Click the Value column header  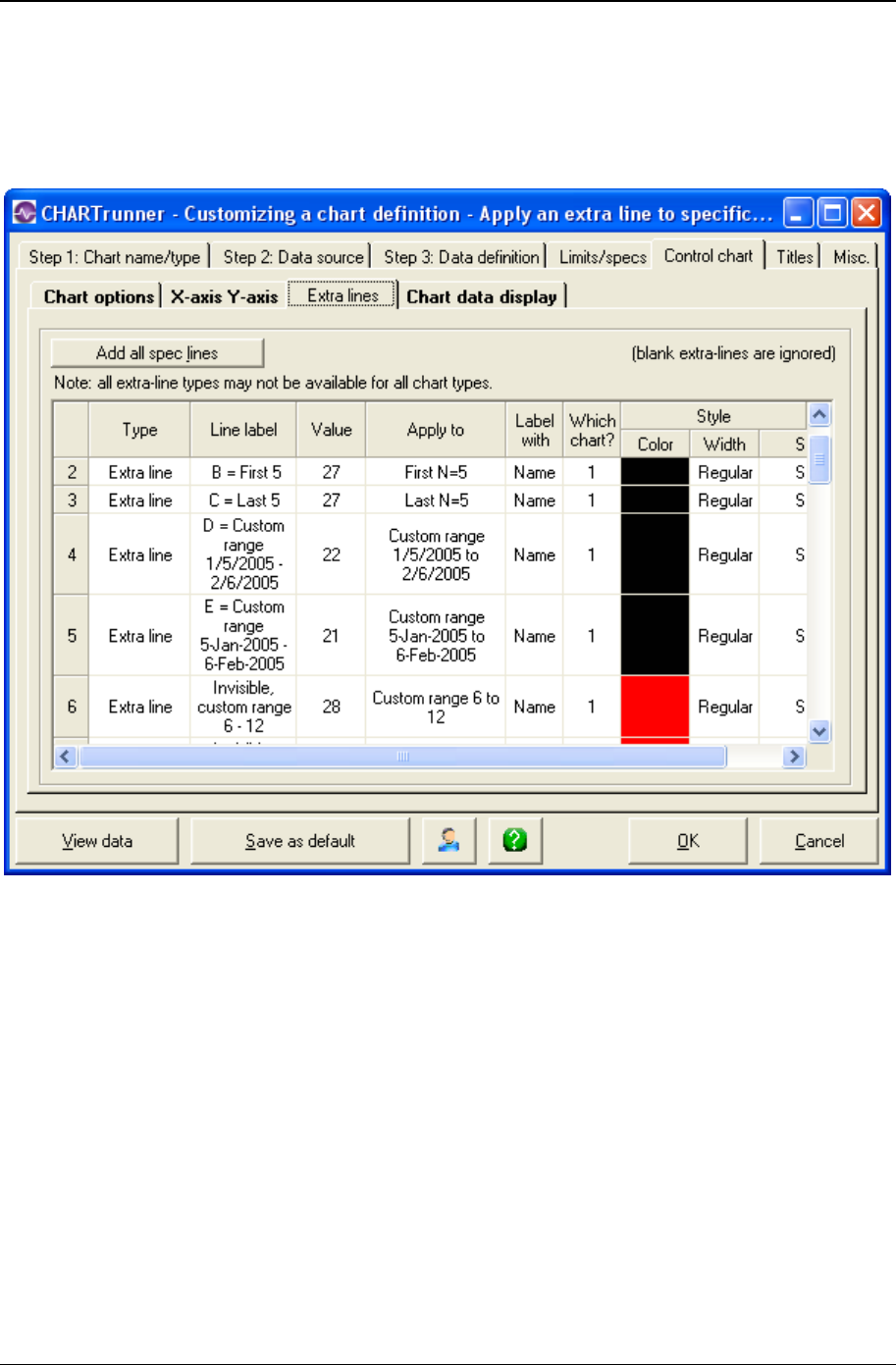(x=331, y=430)
